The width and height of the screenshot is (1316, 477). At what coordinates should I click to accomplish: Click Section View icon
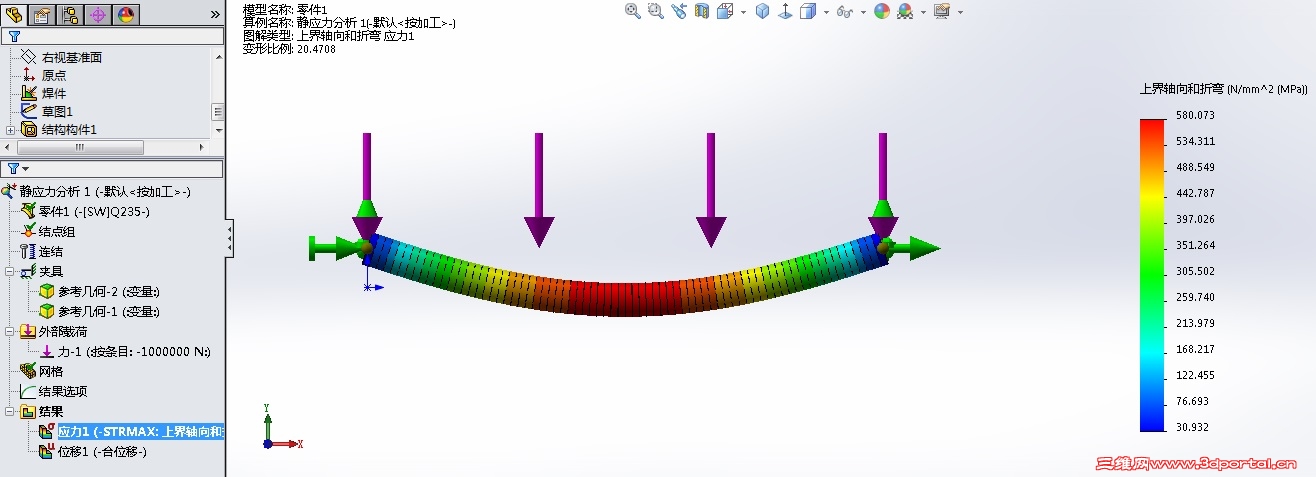[x=701, y=11]
